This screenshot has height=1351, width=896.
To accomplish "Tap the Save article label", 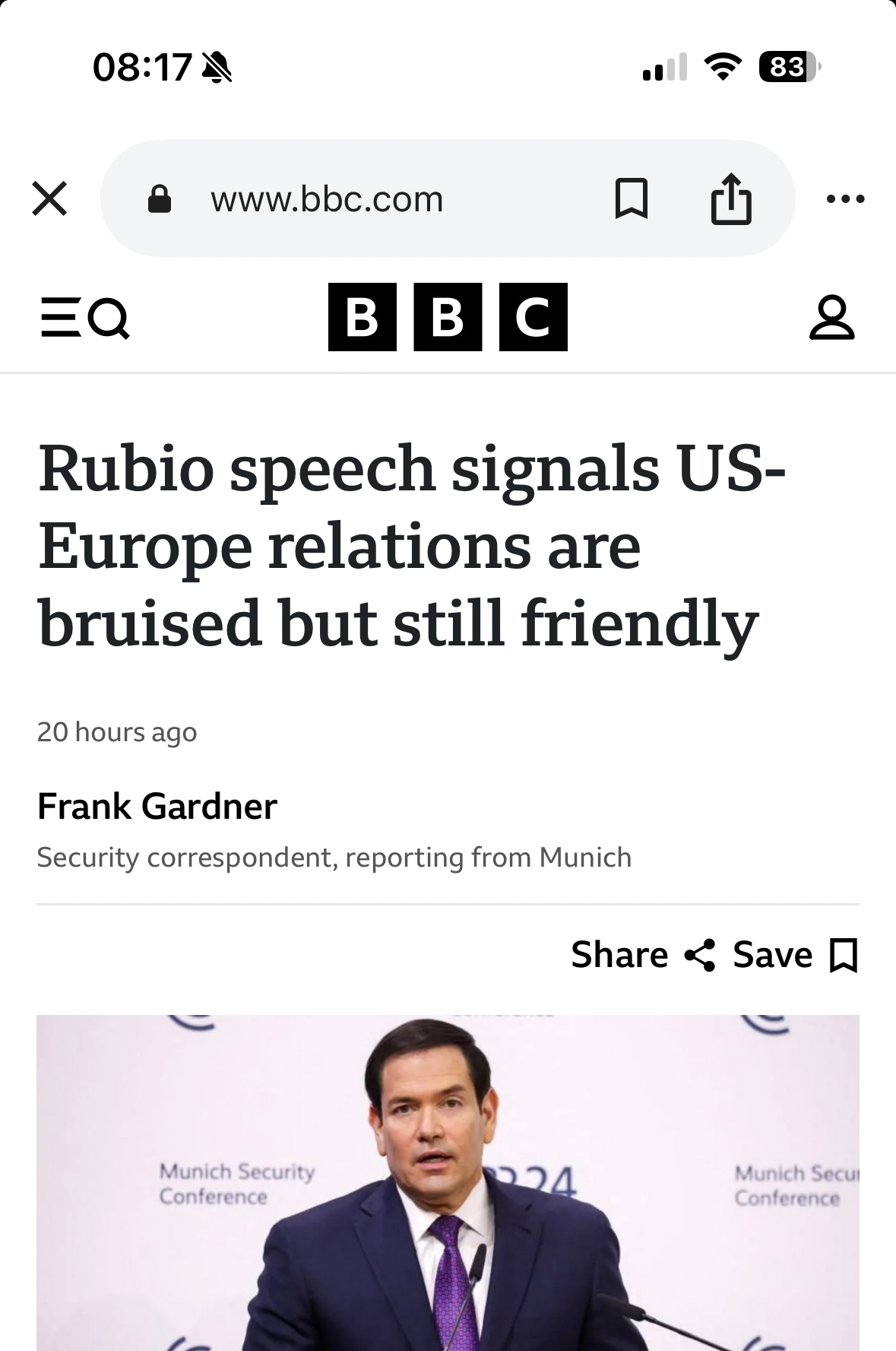I will (772, 955).
